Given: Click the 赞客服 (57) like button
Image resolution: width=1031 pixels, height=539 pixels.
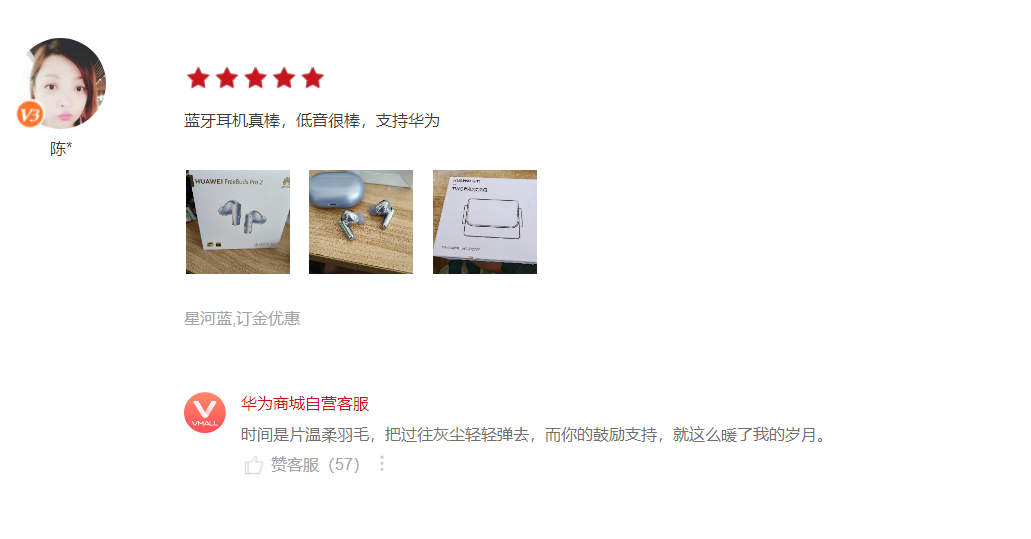Looking at the screenshot, I should pyautogui.click(x=302, y=465).
